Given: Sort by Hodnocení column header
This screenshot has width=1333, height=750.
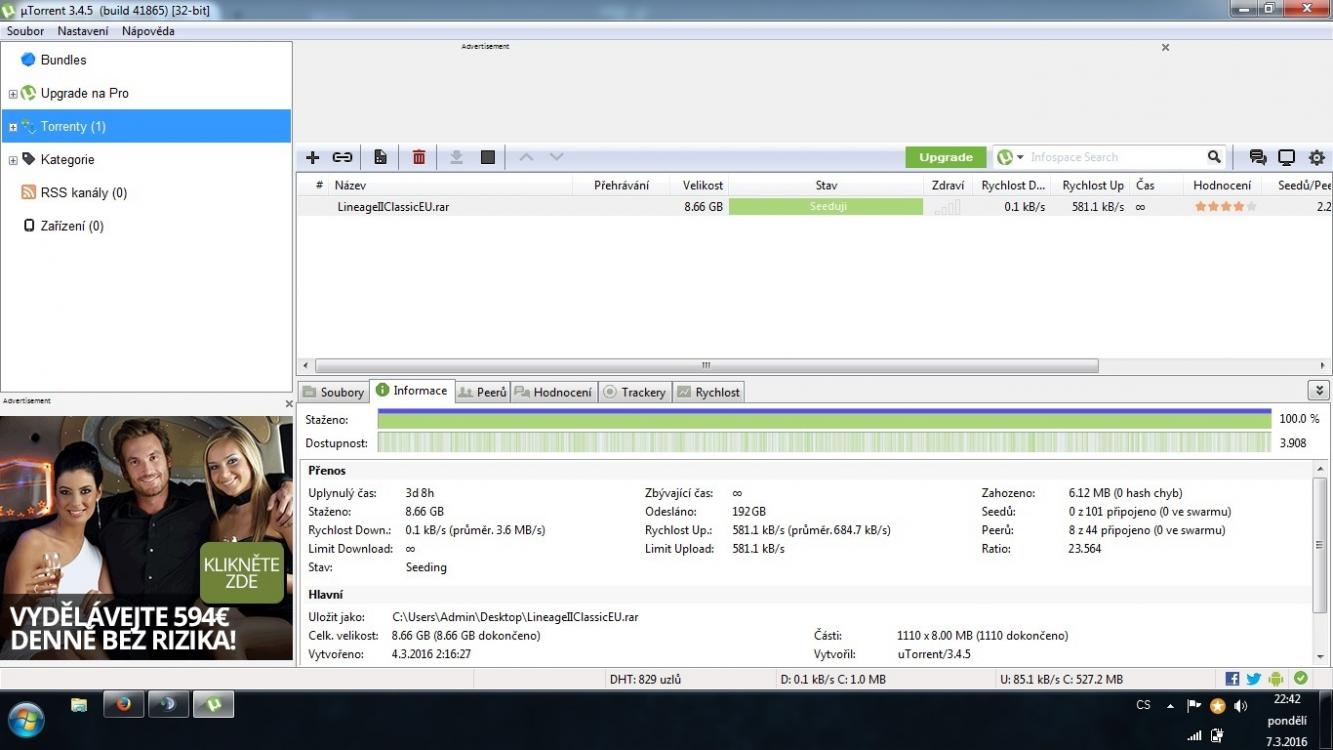Looking at the screenshot, I should click(1222, 185).
